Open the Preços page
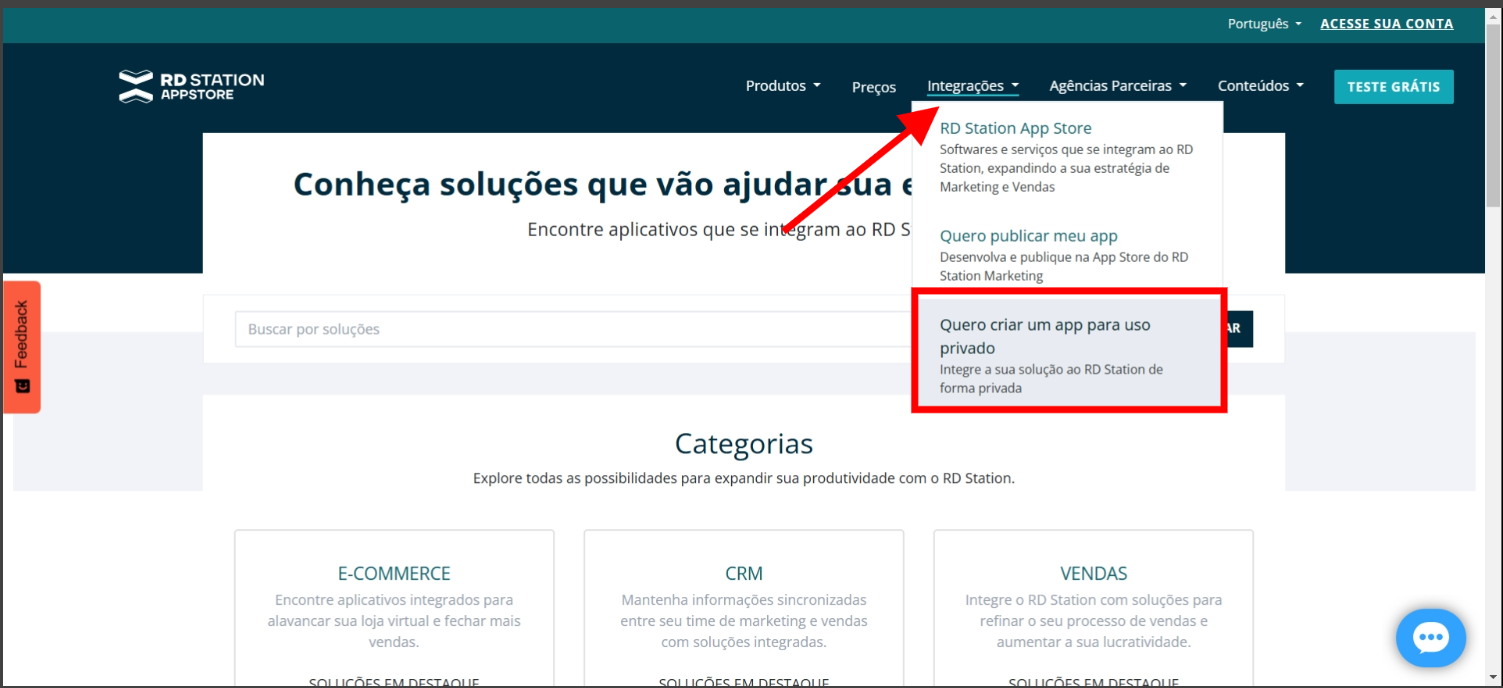Screen dimensions: 1503x688 [874, 87]
